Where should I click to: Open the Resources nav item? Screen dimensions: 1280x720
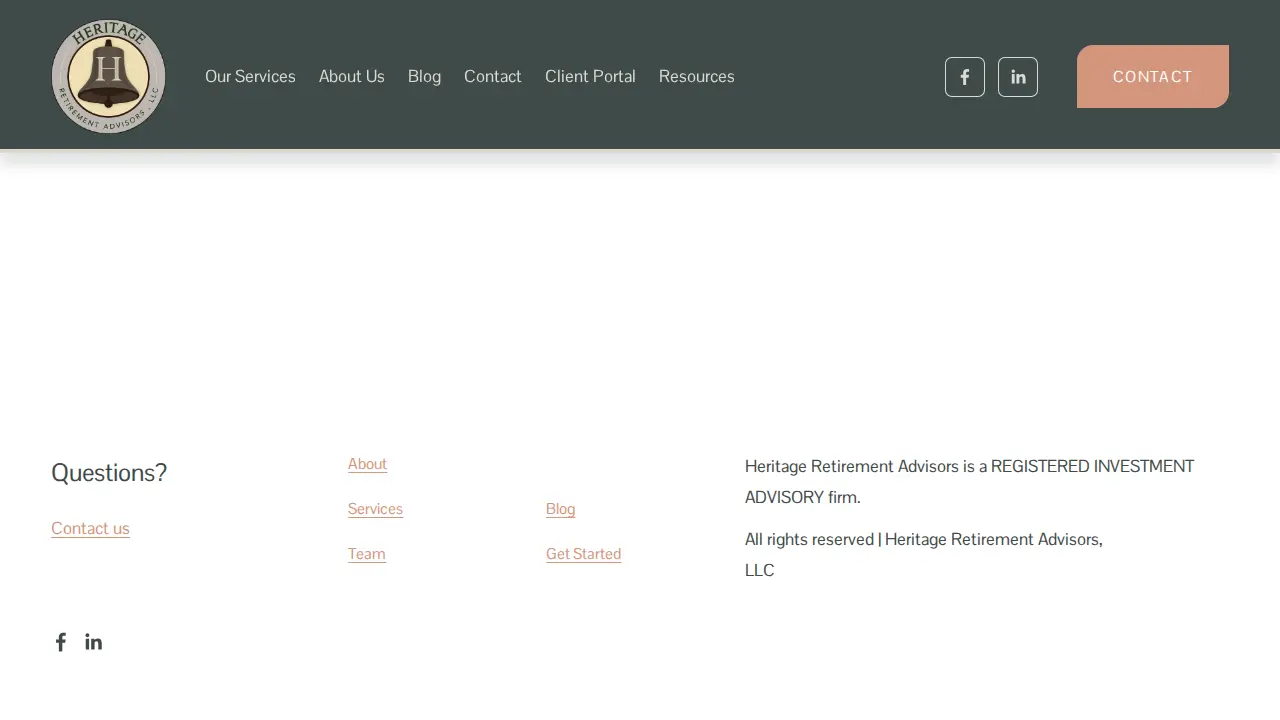[x=697, y=76]
